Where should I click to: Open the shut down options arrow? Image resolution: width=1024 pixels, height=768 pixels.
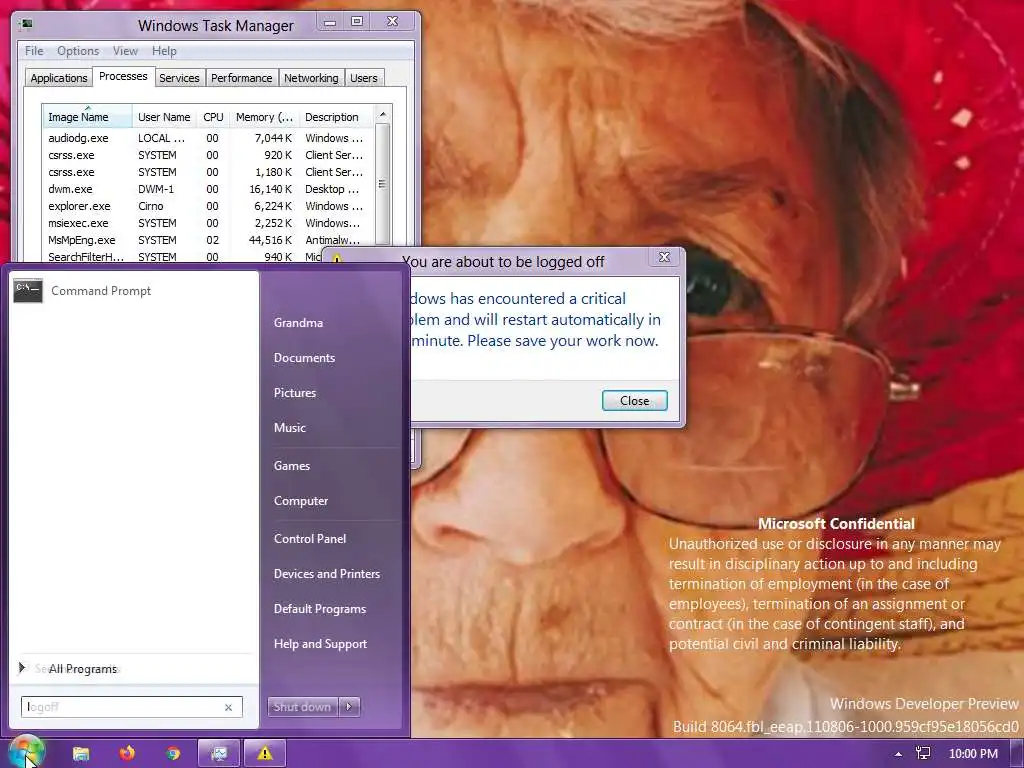pyautogui.click(x=349, y=707)
